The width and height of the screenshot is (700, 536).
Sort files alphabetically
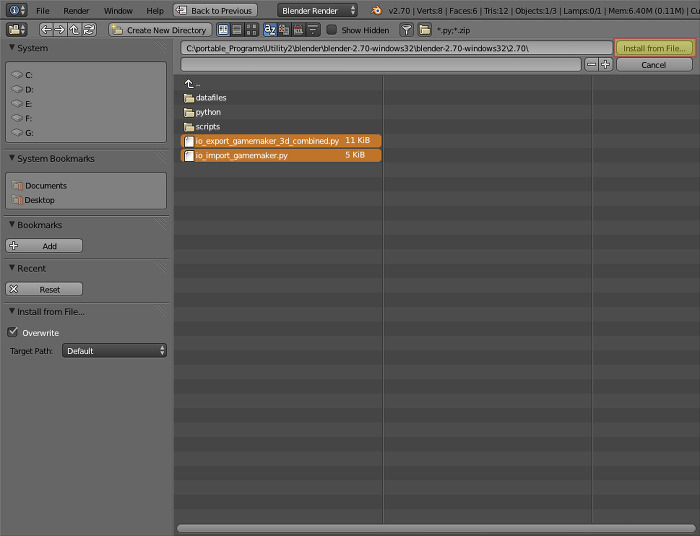click(270, 30)
